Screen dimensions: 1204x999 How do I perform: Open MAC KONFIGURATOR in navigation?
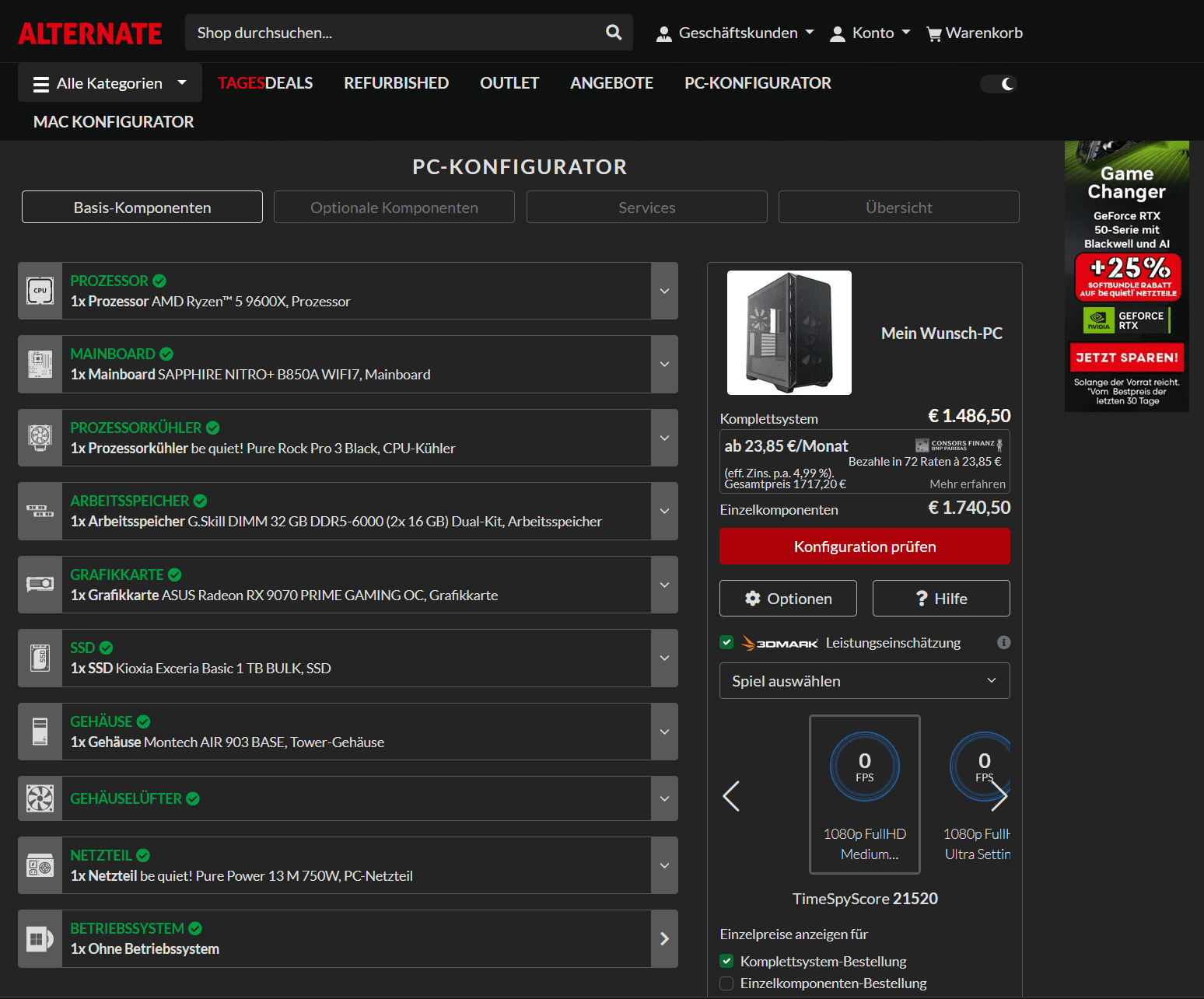tap(114, 122)
